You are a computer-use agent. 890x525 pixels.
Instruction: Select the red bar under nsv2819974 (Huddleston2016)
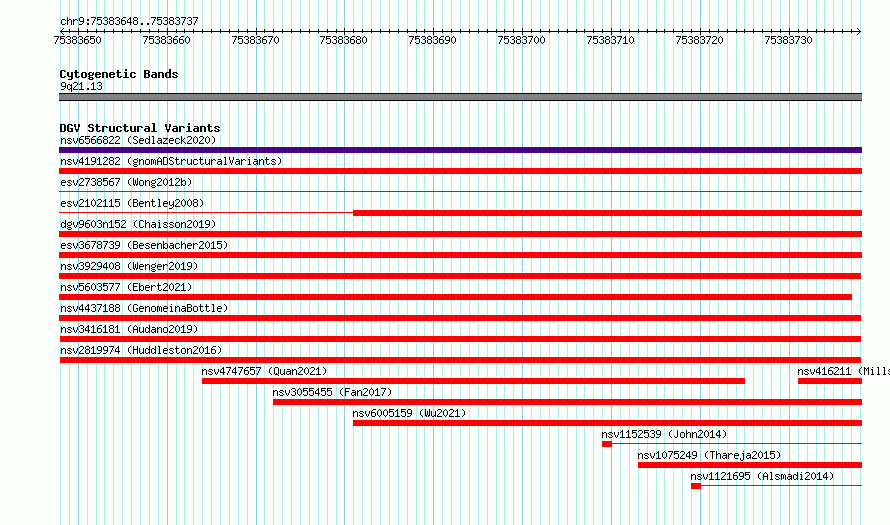460,360
